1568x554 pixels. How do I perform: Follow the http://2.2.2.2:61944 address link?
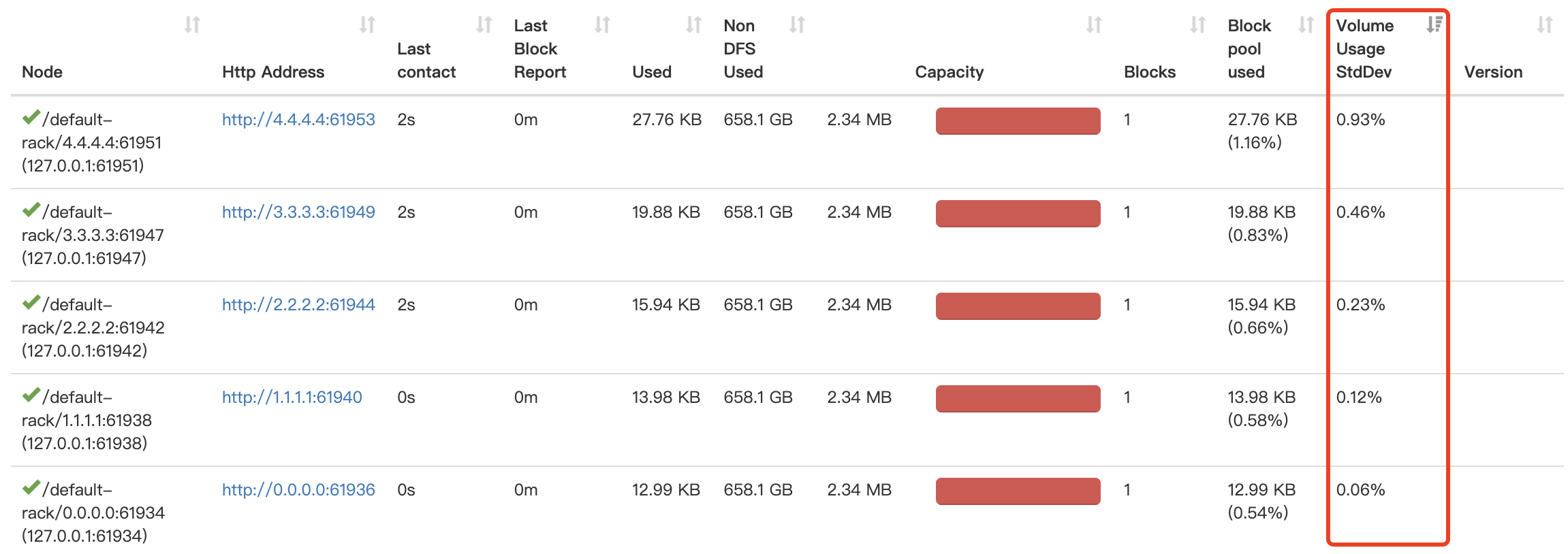[x=298, y=304]
